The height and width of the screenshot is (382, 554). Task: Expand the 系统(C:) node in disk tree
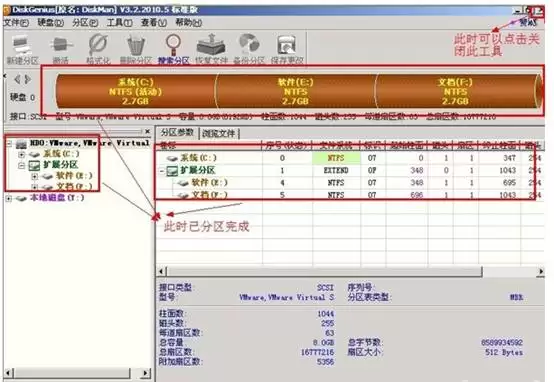22,154
